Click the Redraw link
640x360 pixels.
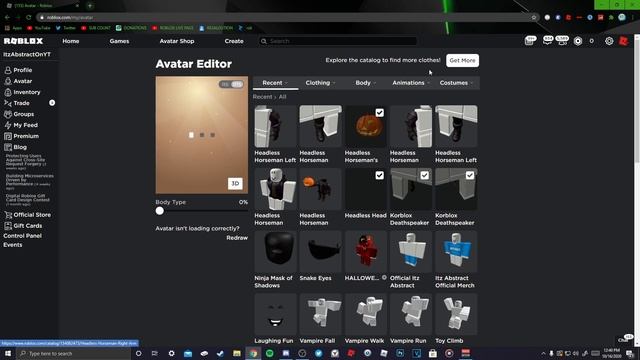pyautogui.click(x=237, y=238)
